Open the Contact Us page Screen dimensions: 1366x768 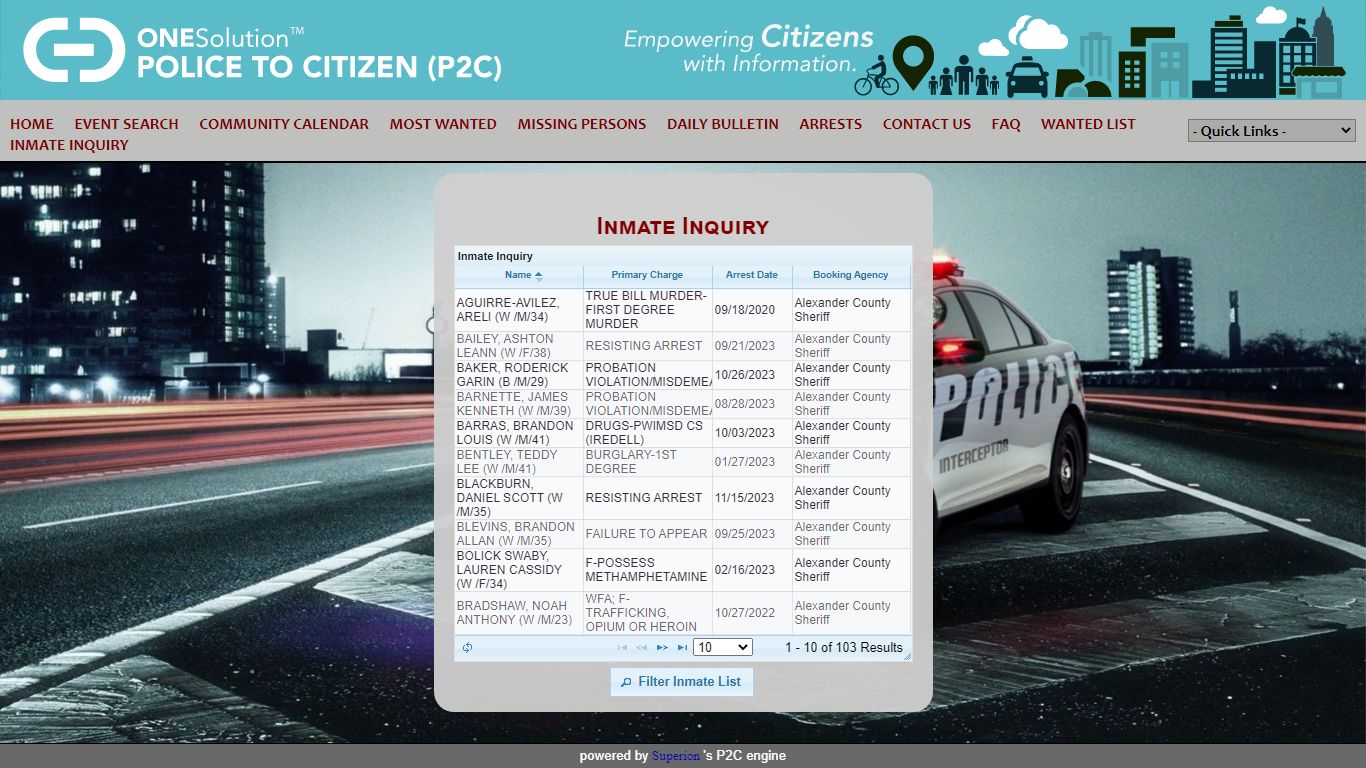[x=927, y=124]
